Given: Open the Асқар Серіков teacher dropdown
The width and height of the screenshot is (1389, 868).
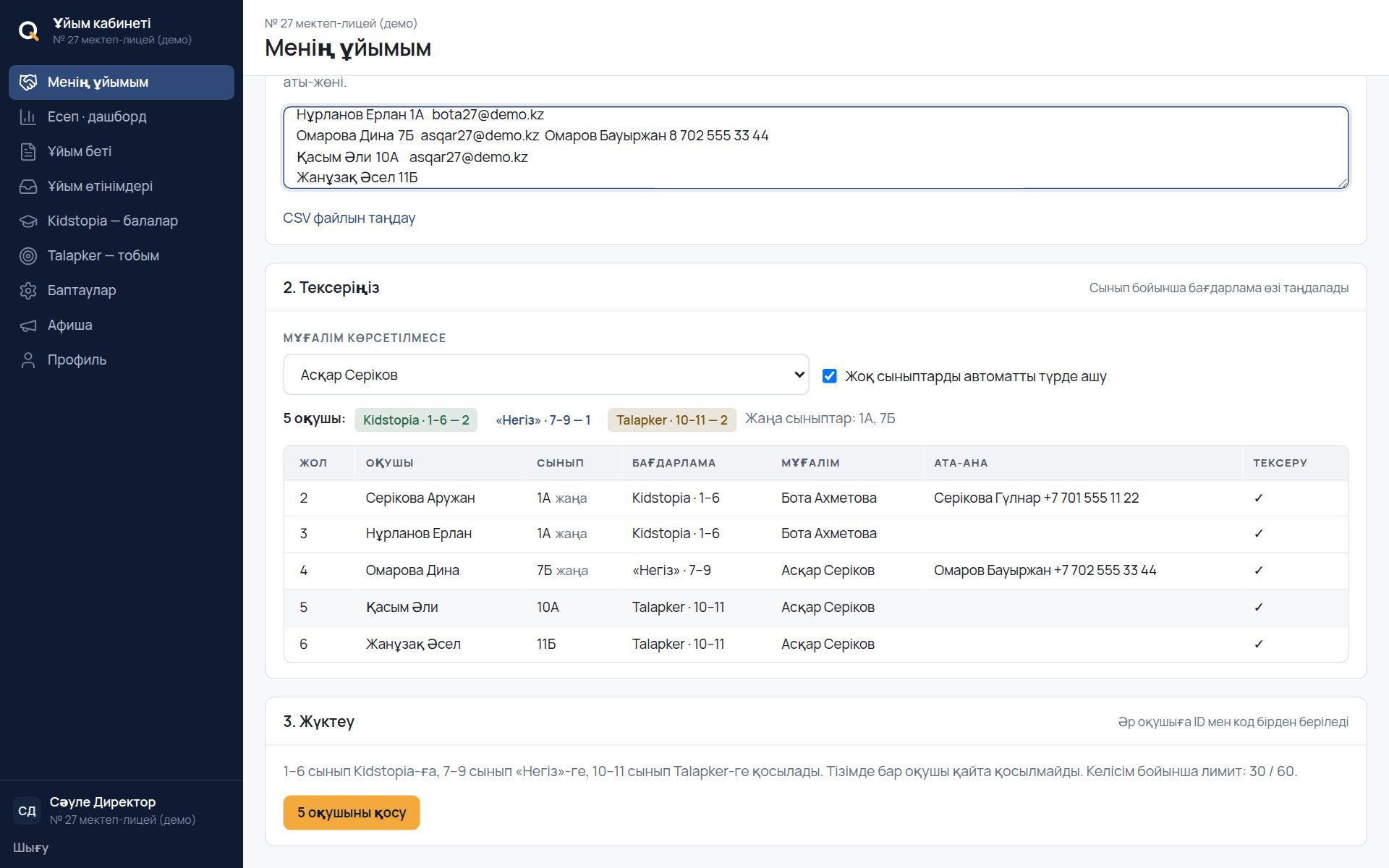Looking at the screenshot, I should [x=546, y=375].
